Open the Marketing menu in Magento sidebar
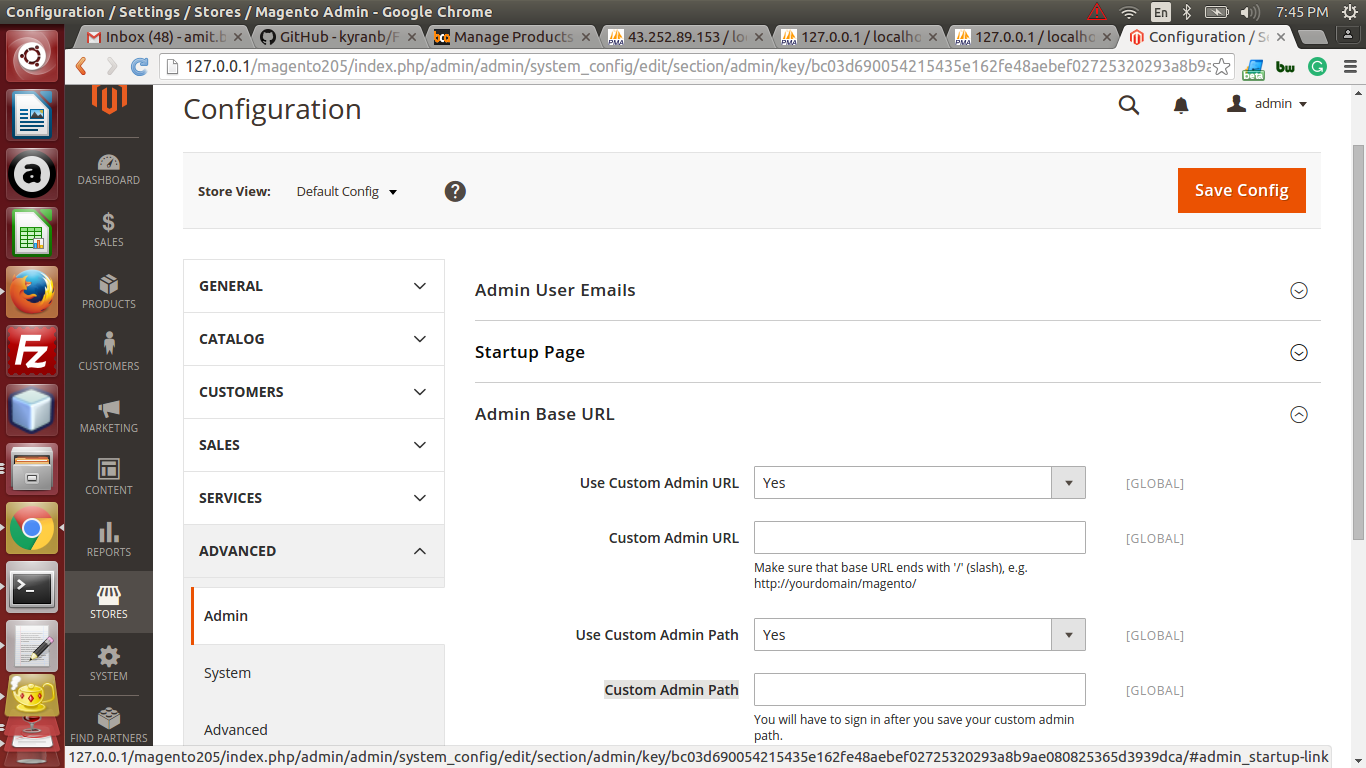1366x768 pixels. pyautogui.click(x=109, y=415)
